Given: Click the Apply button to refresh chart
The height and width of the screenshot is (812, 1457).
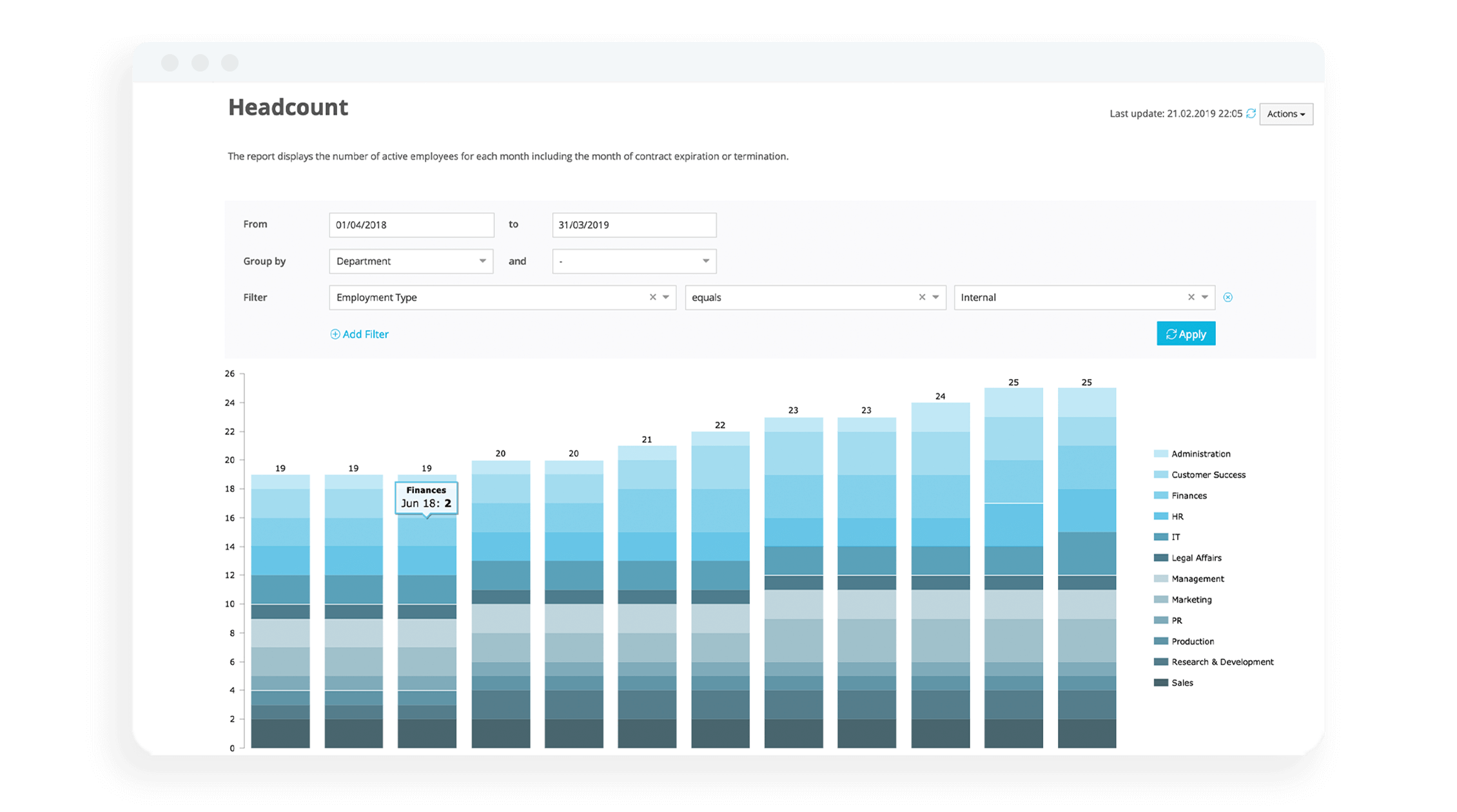Looking at the screenshot, I should (x=1187, y=333).
